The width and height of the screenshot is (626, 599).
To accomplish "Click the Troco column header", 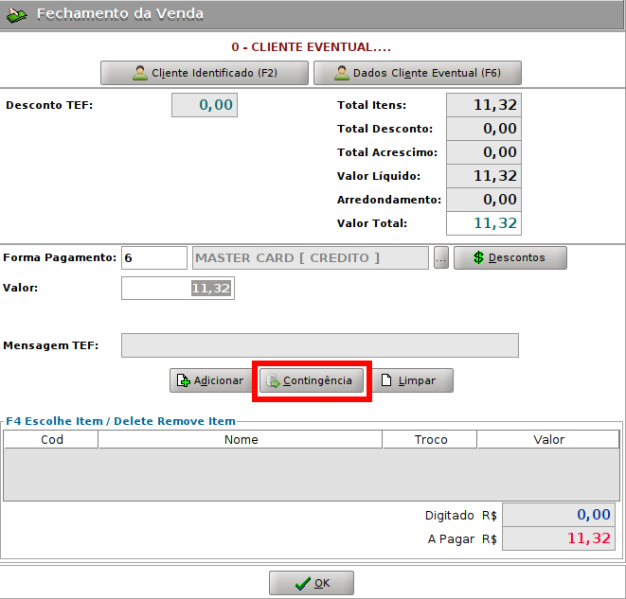I will [431, 439].
